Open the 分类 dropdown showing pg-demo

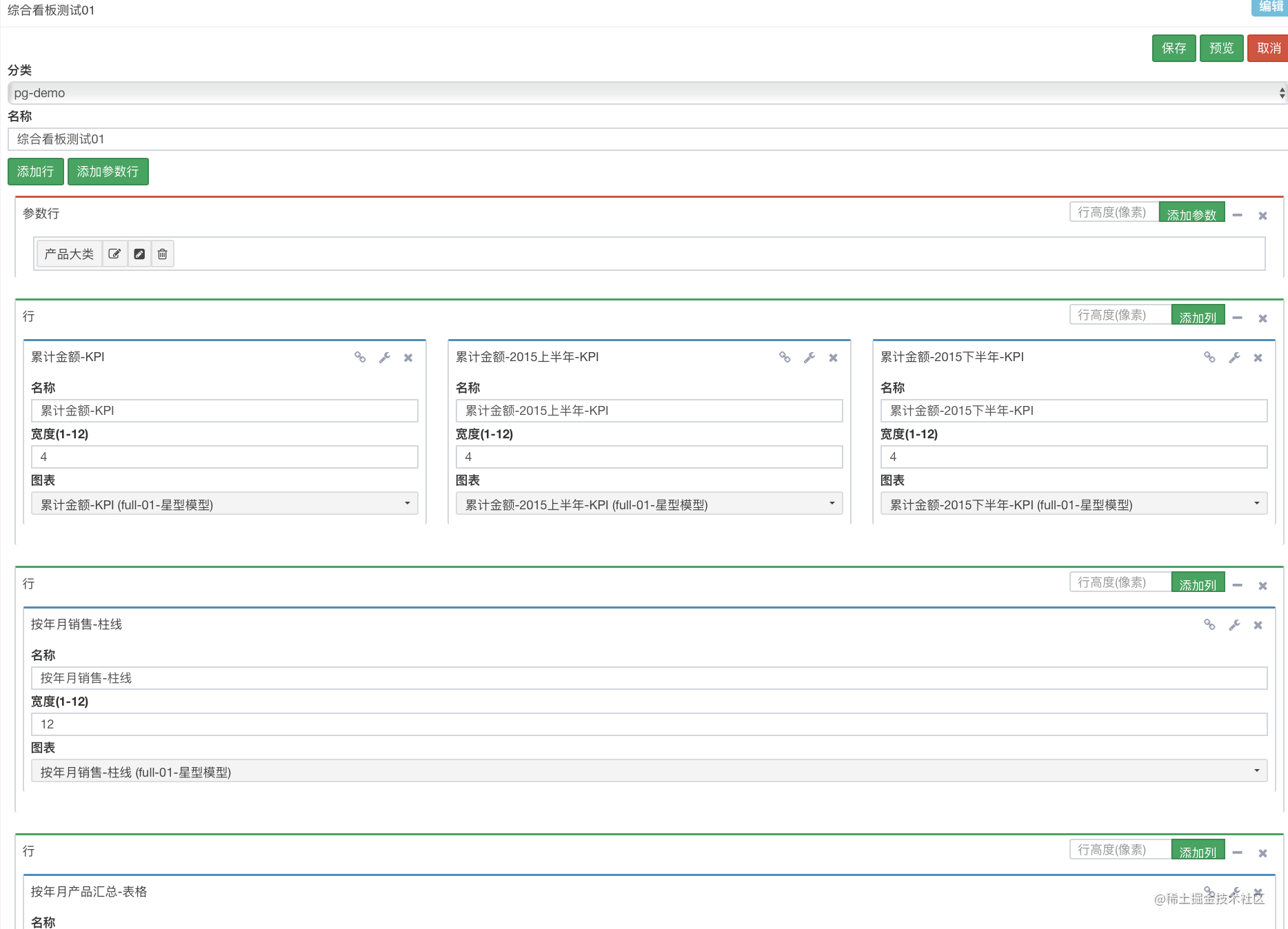click(x=647, y=93)
